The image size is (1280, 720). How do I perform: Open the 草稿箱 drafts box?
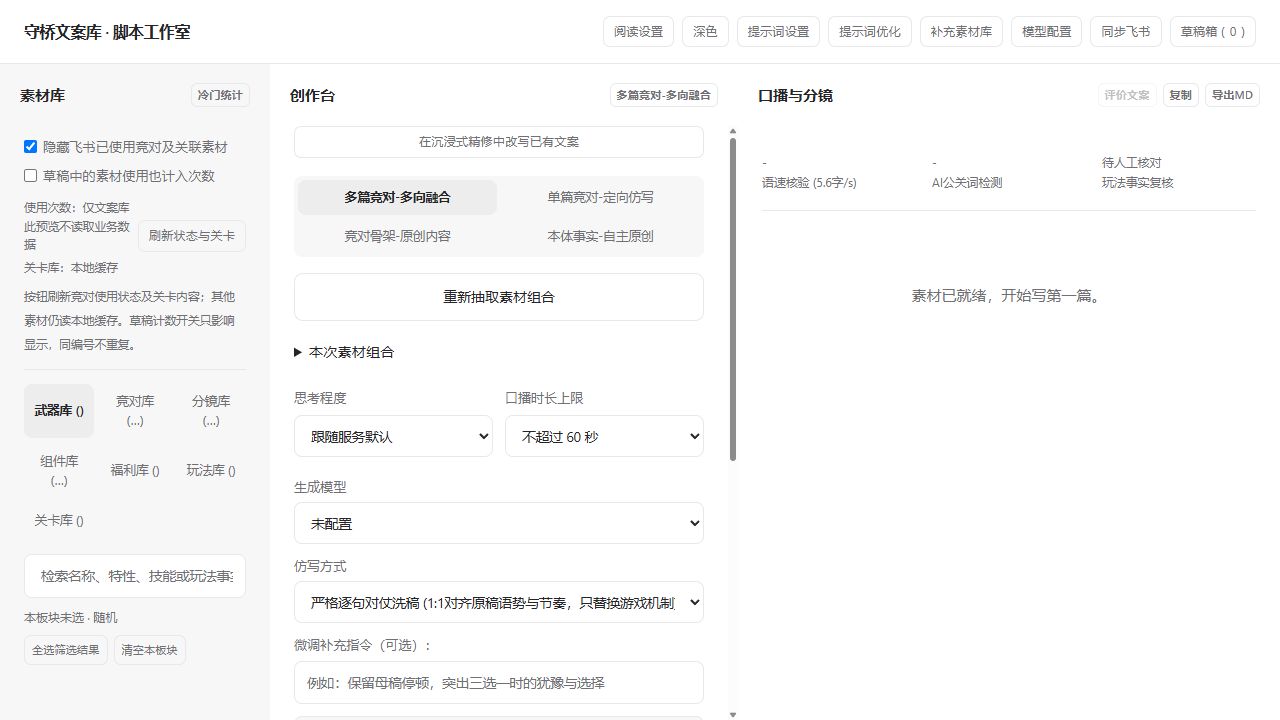1213,32
